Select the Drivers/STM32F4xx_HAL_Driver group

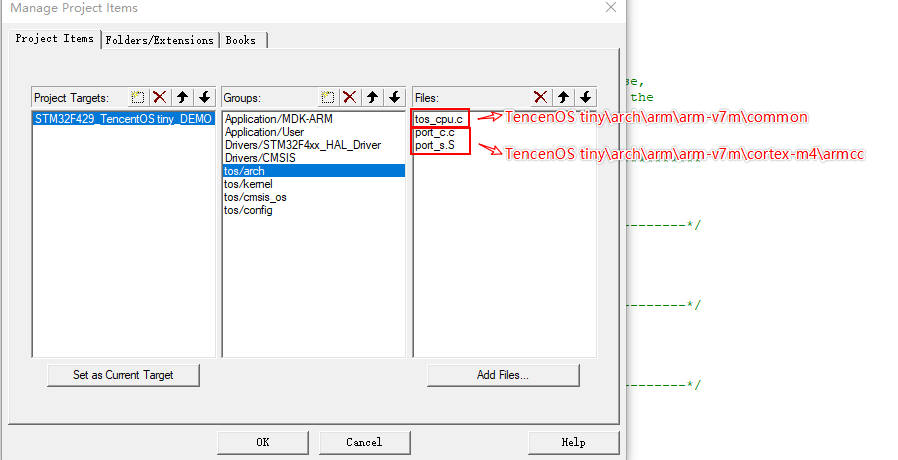point(313,145)
